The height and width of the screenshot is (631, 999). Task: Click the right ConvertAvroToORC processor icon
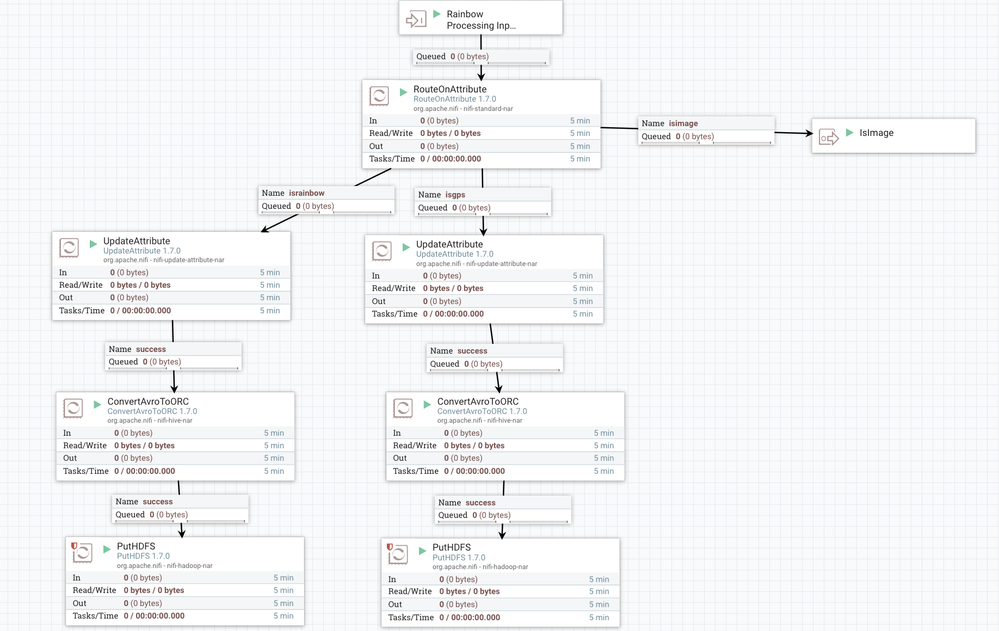(x=403, y=408)
